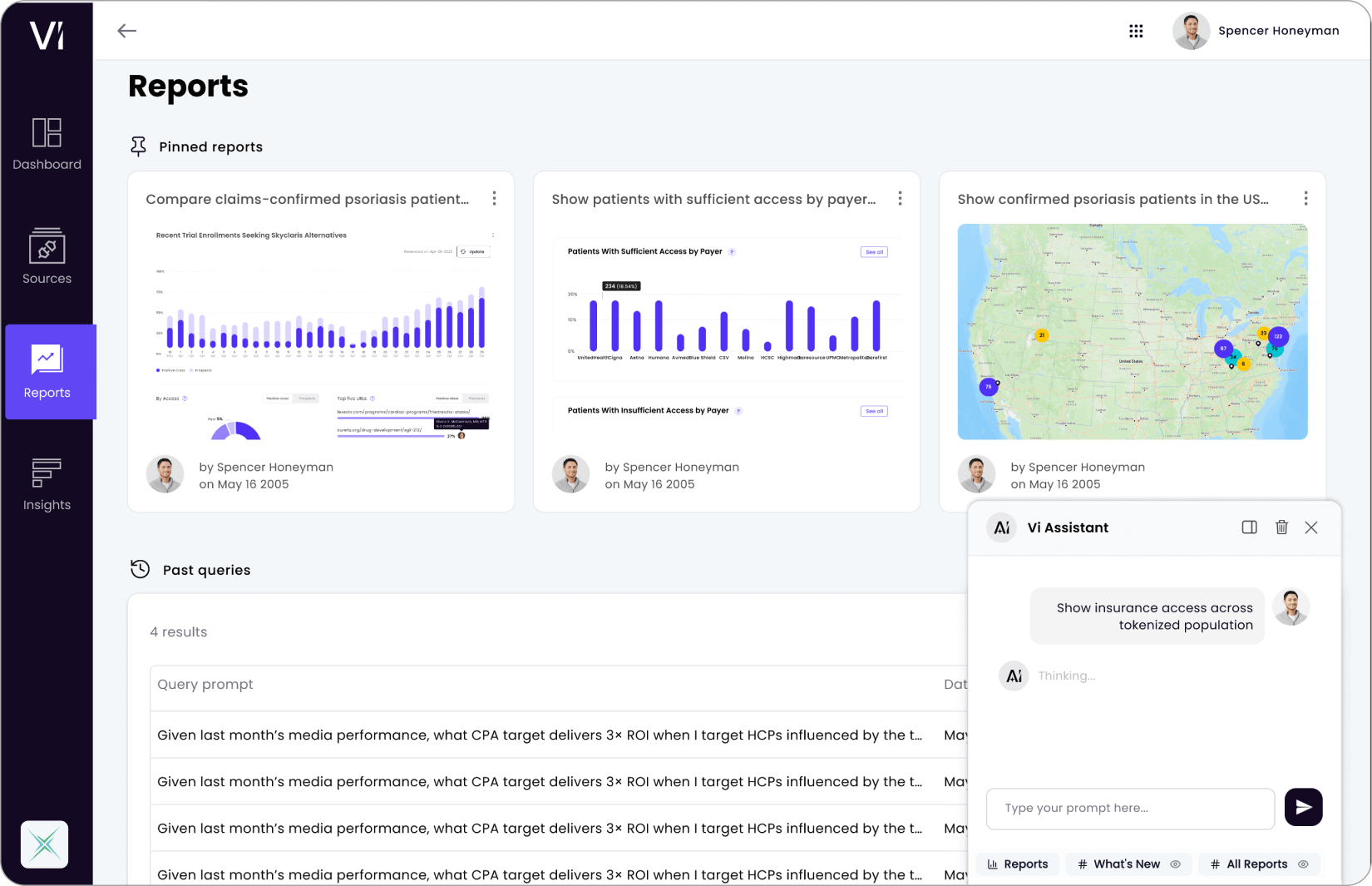Select the Reports chip in assistant
The height and width of the screenshot is (886, 1372).
(1018, 864)
